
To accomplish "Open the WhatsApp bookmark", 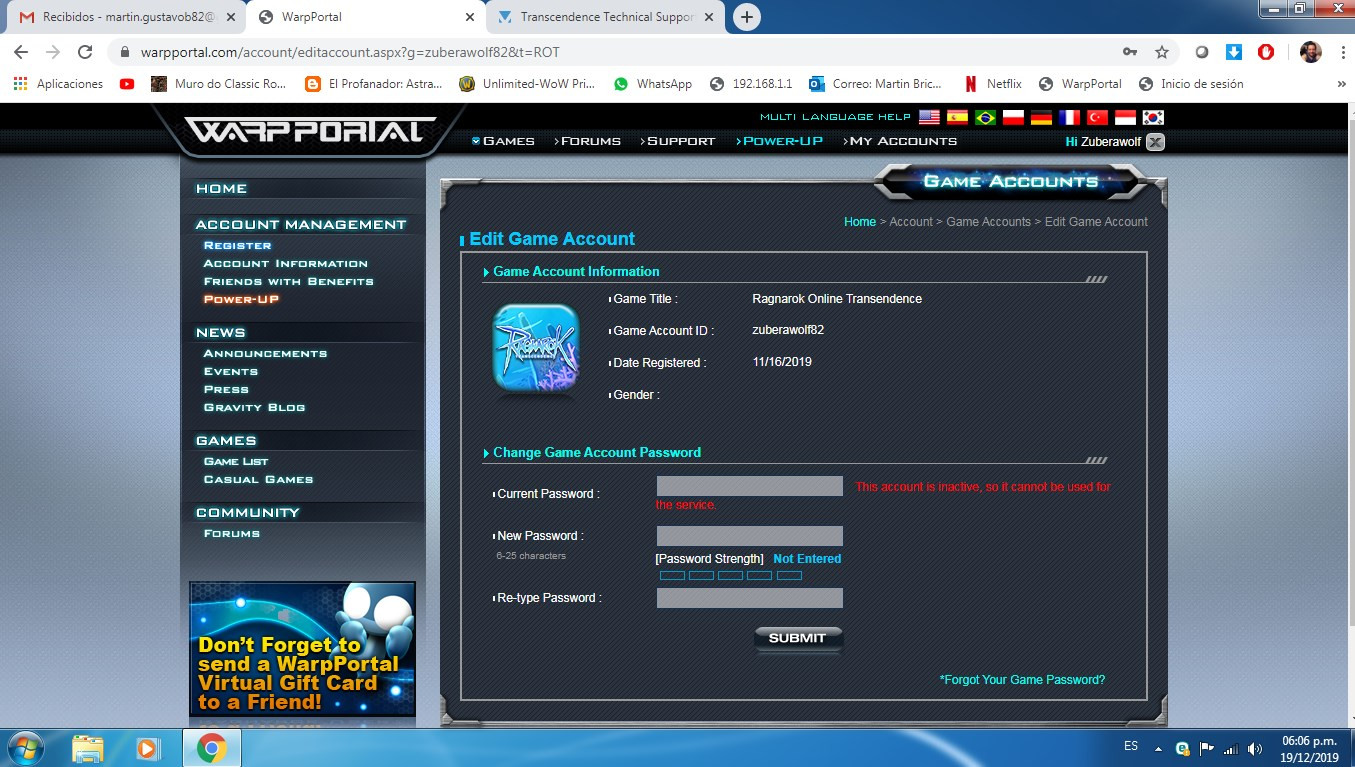I will pyautogui.click(x=653, y=84).
